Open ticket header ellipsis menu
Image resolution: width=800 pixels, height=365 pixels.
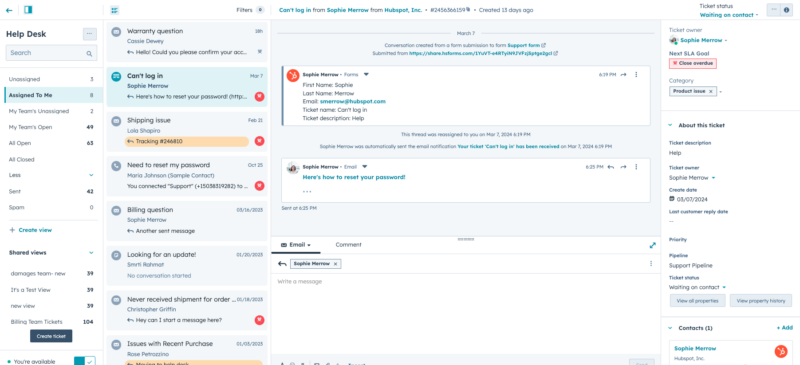(773, 10)
